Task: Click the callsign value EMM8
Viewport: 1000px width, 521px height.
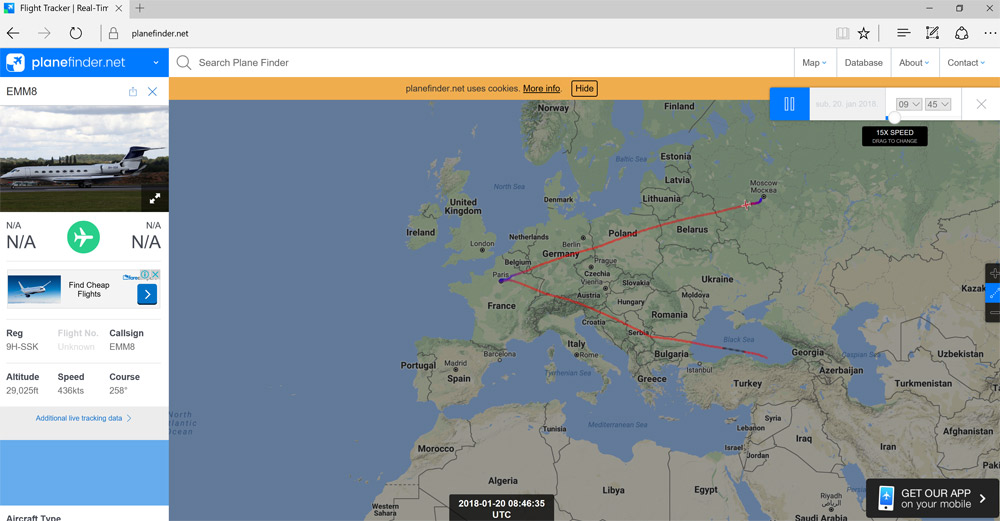Action: (122, 347)
